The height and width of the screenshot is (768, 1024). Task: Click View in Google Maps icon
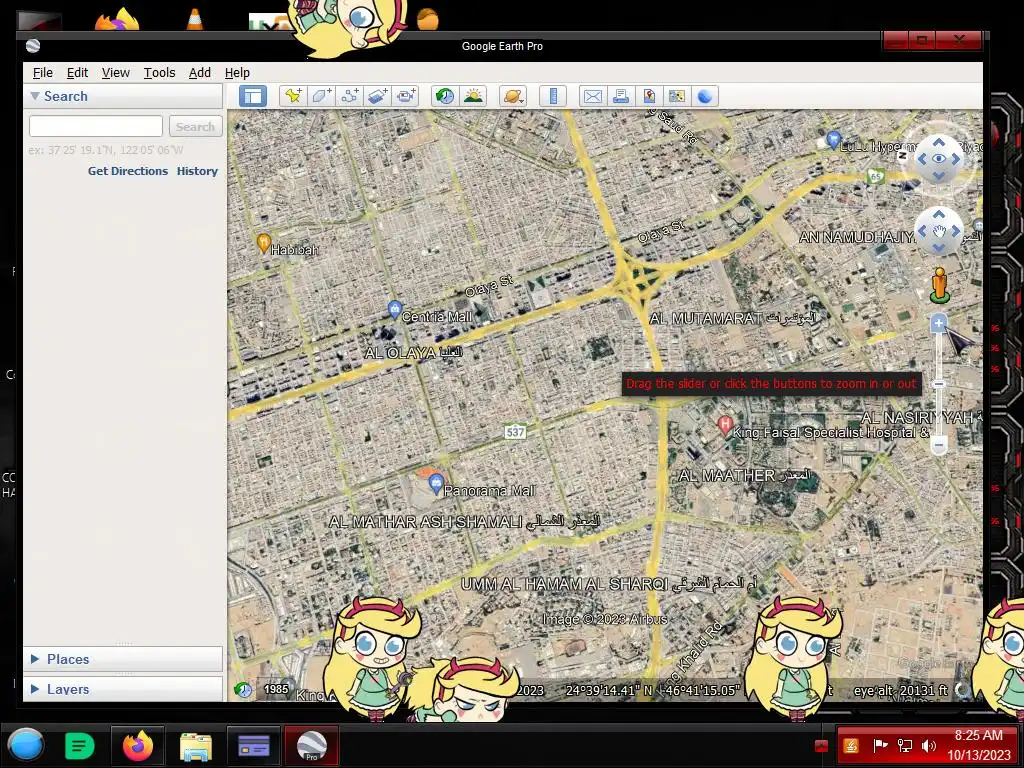[677, 97]
